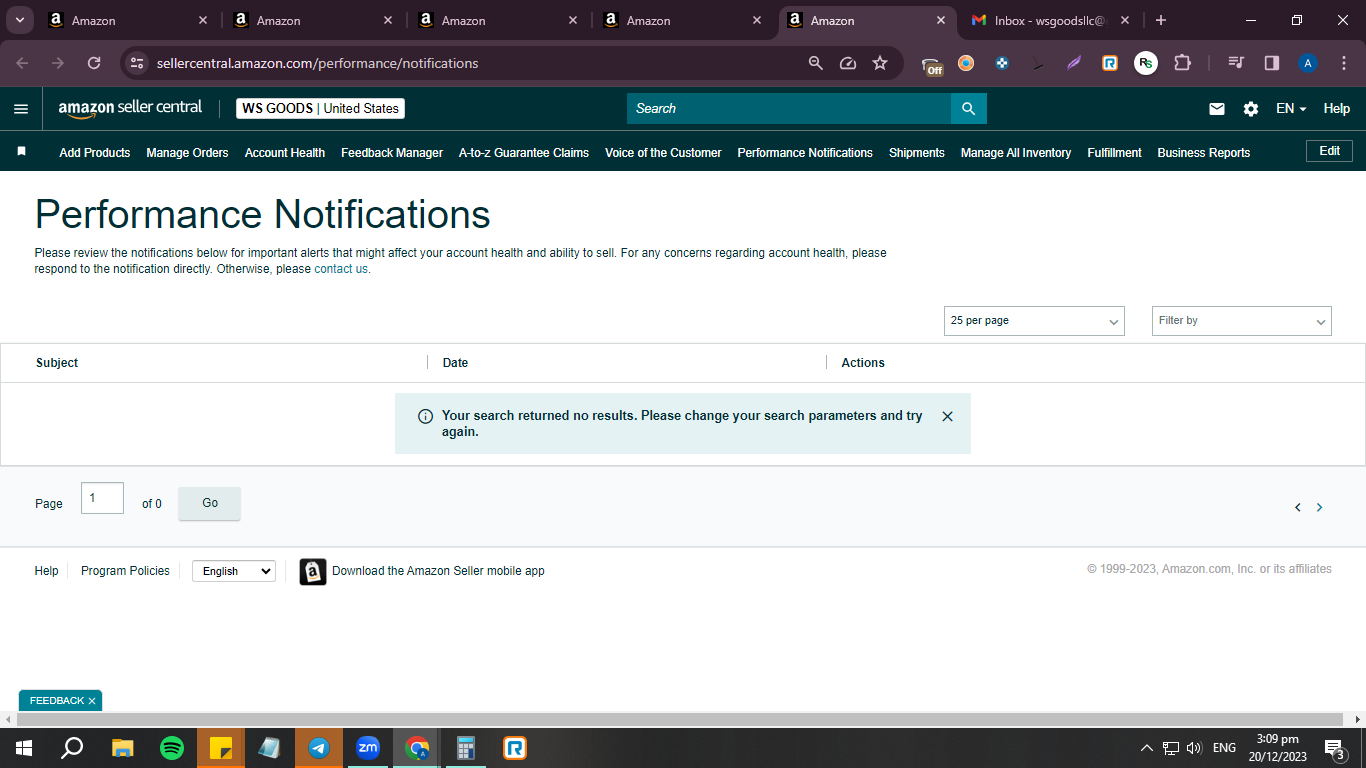Image resolution: width=1366 pixels, height=768 pixels.
Task: Bookmark this page with the star
Action: coord(880,63)
